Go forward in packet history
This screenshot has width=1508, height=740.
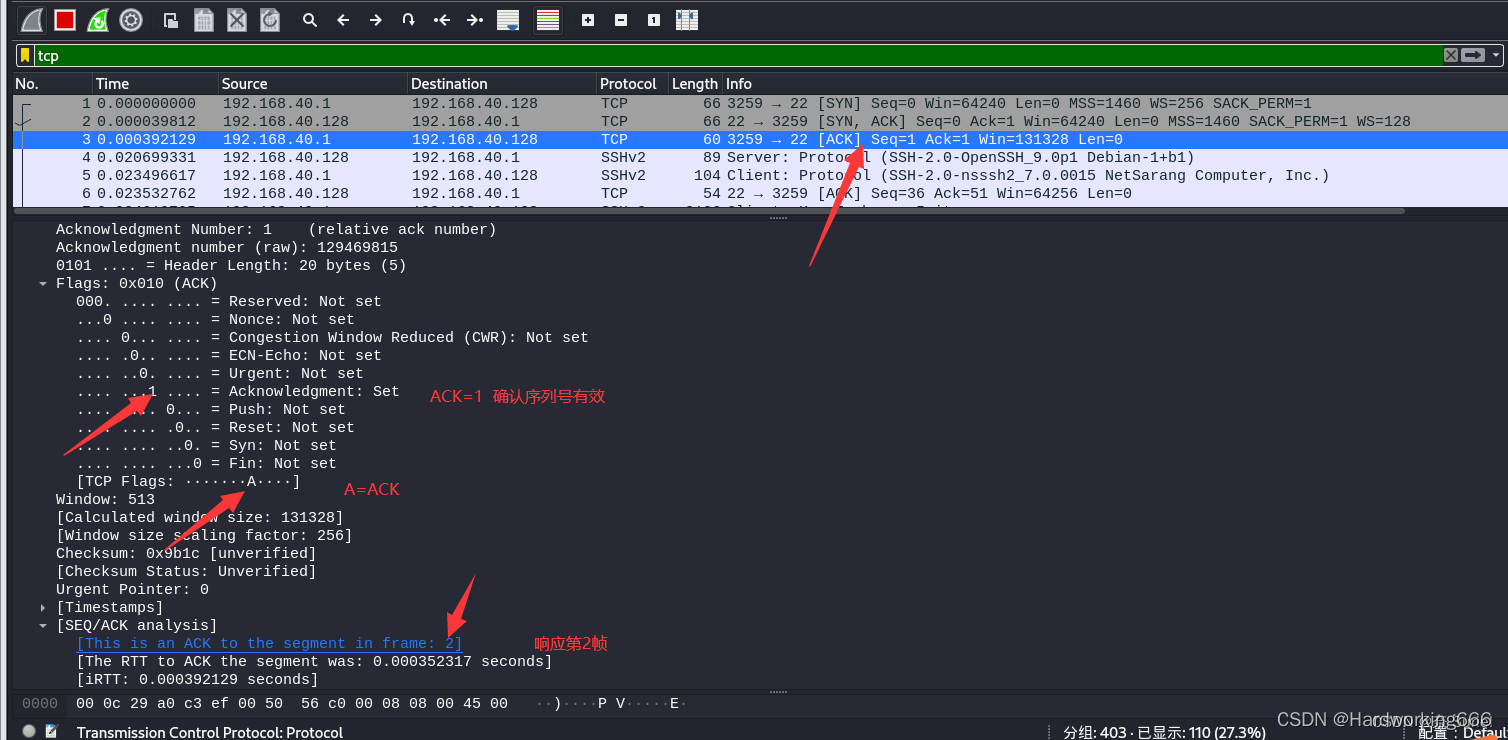pyautogui.click(x=376, y=20)
